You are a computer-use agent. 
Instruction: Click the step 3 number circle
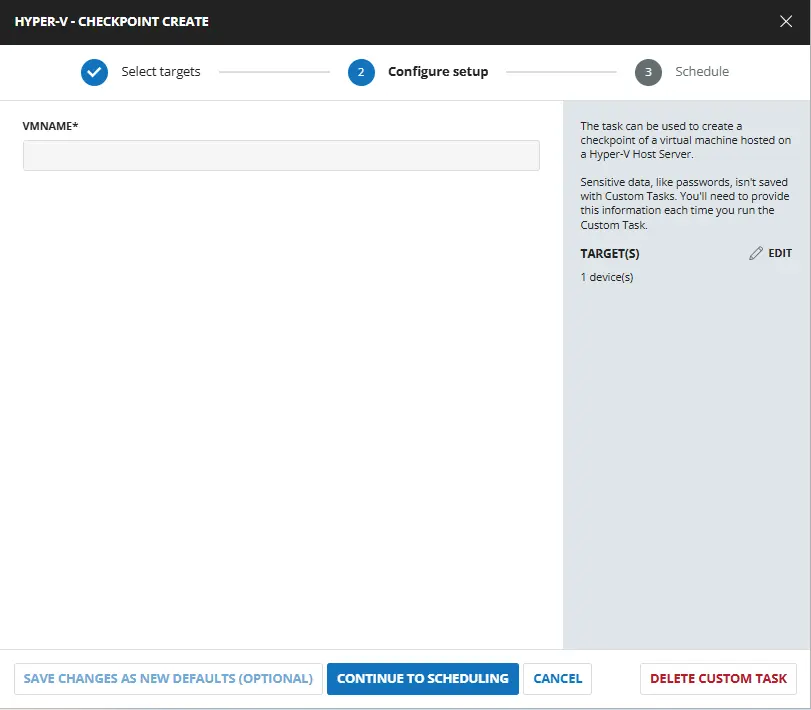[x=648, y=72]
